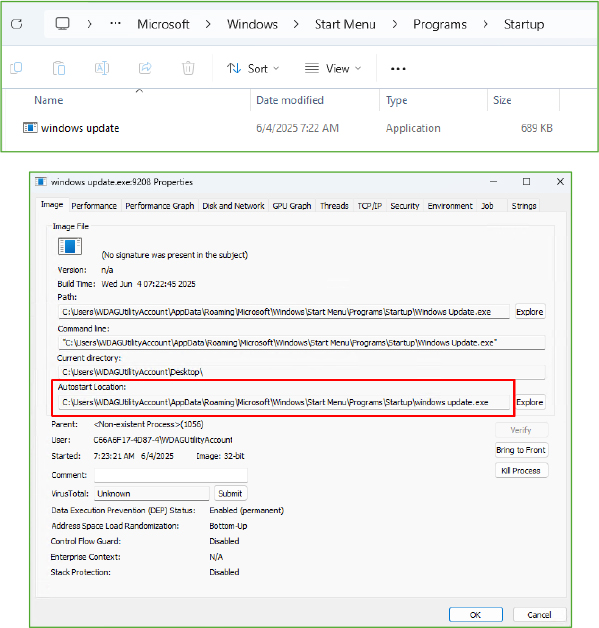The height and width of the screenshot is (628, 599).
Task: Click the Delete trash icon in Explorer toolbar
Action: click(188, 68)
